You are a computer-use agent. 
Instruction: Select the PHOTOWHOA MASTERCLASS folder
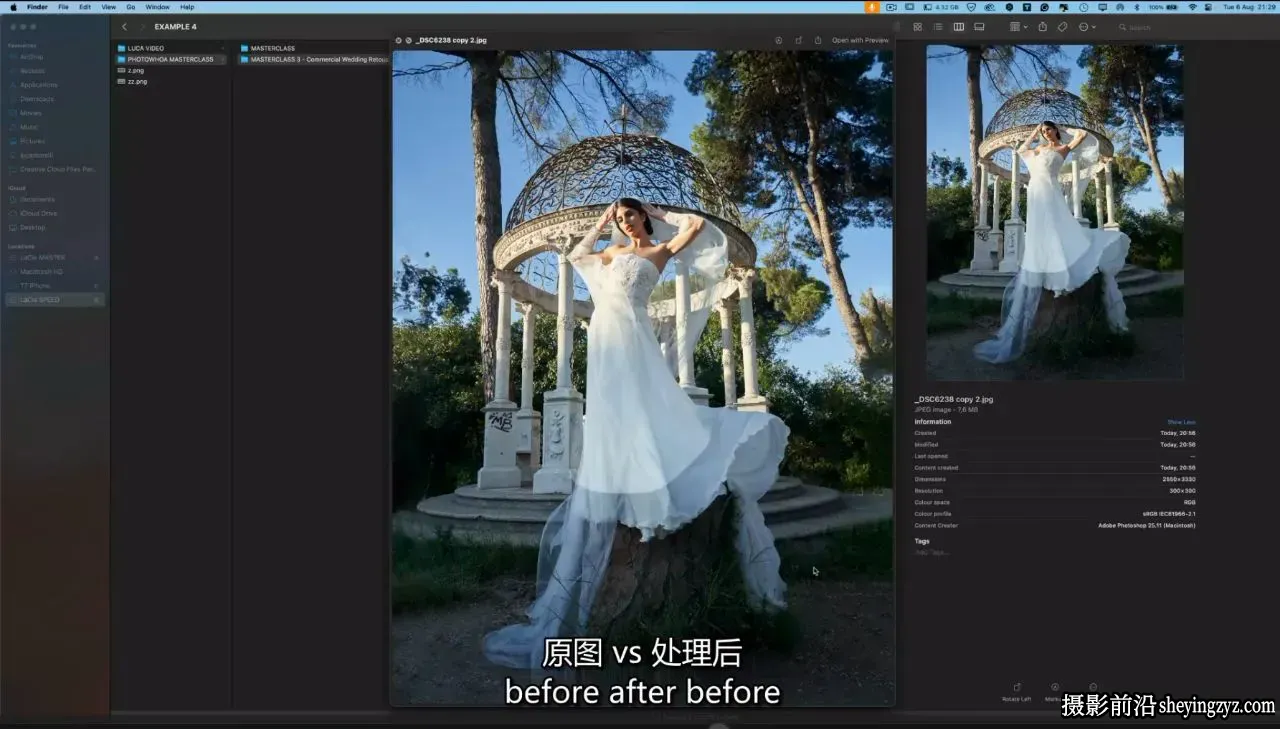pyautogui.click(x=171, y=59)
